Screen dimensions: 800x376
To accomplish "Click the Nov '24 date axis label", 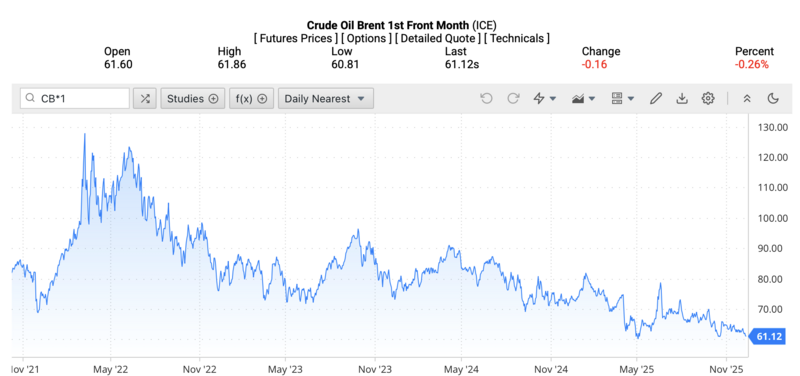I will click(x=551, y=368).
